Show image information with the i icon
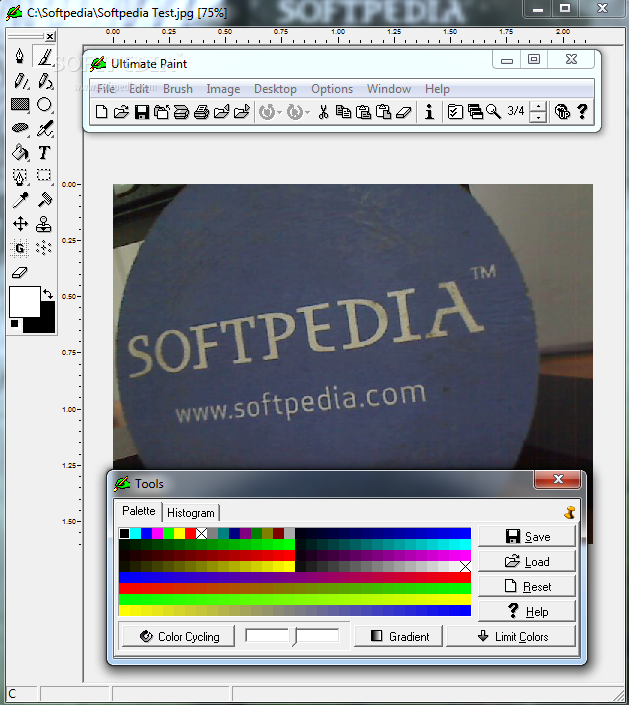The width and height of the screenshot is (629, 705). click(429, 112)
